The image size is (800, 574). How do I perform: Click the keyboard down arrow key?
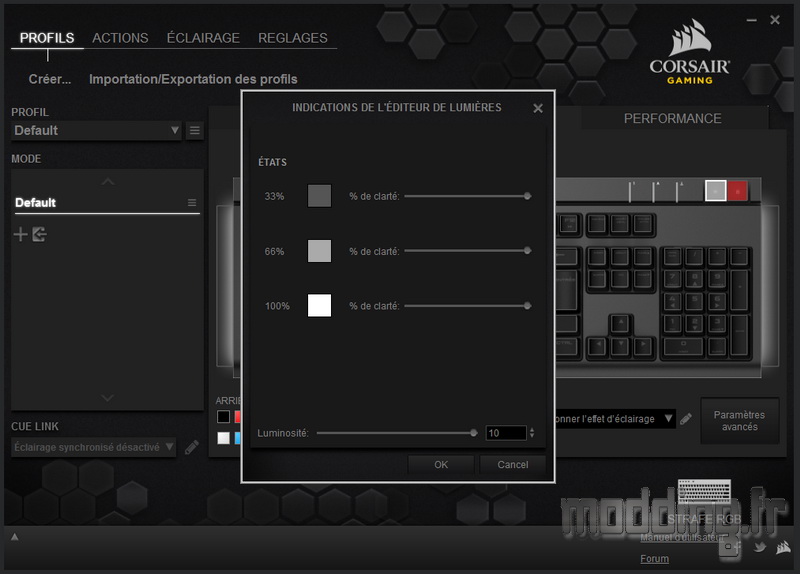point(620,346)
